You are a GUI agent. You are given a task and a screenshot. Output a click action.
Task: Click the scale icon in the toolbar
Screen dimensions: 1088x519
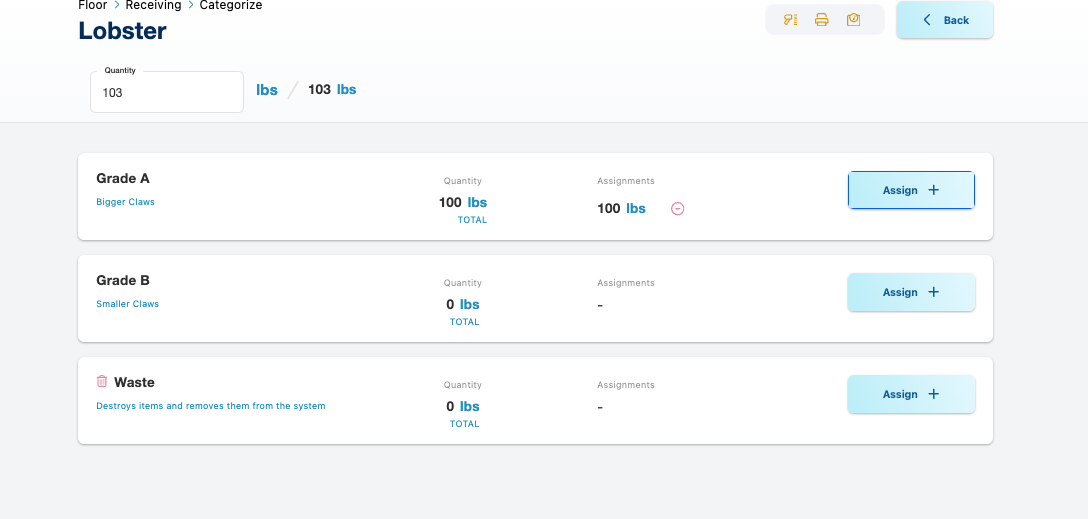(853, 20)
